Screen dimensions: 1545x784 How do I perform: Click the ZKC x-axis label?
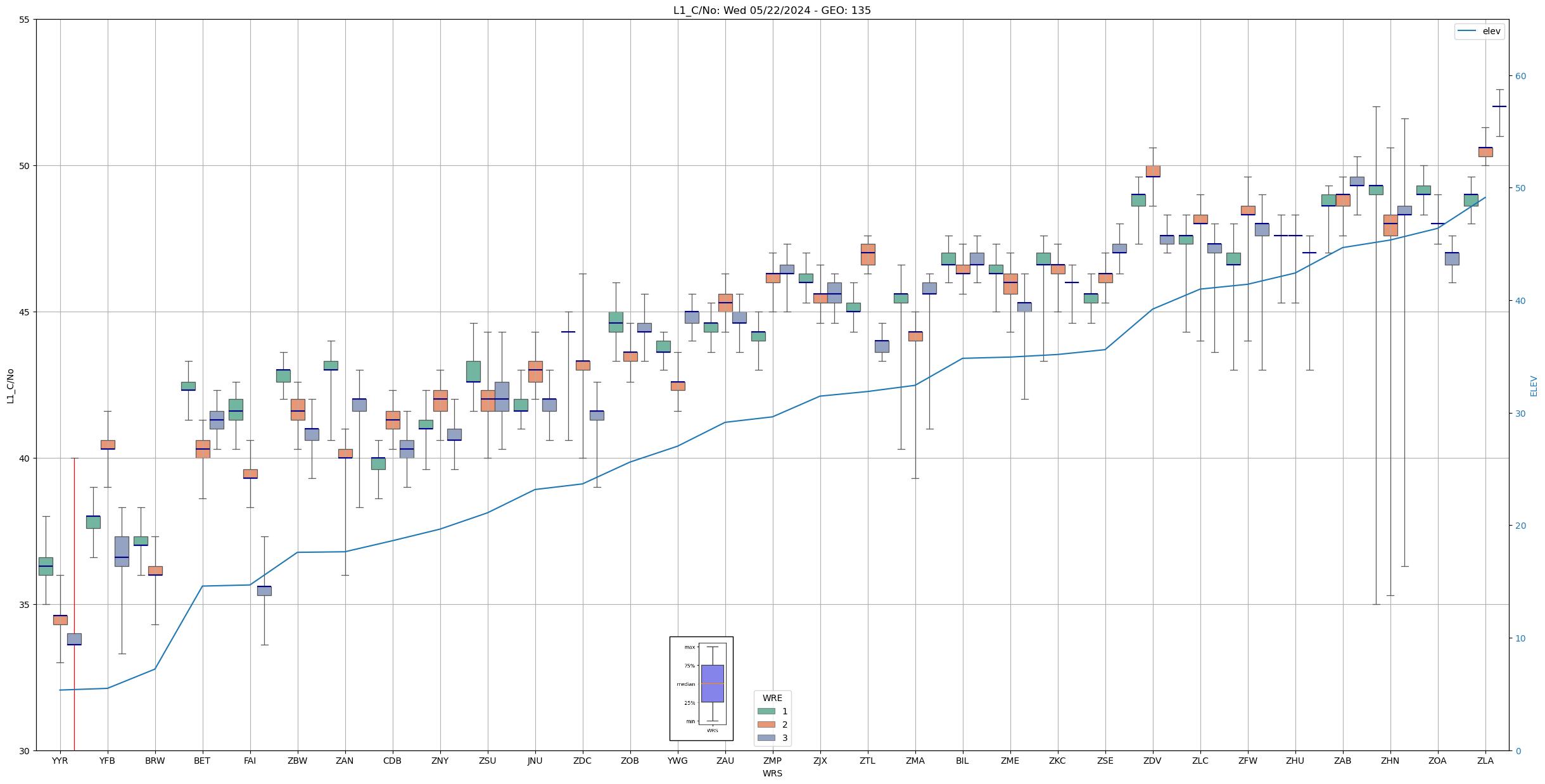pyautogui.click(x=1058, y=761)
